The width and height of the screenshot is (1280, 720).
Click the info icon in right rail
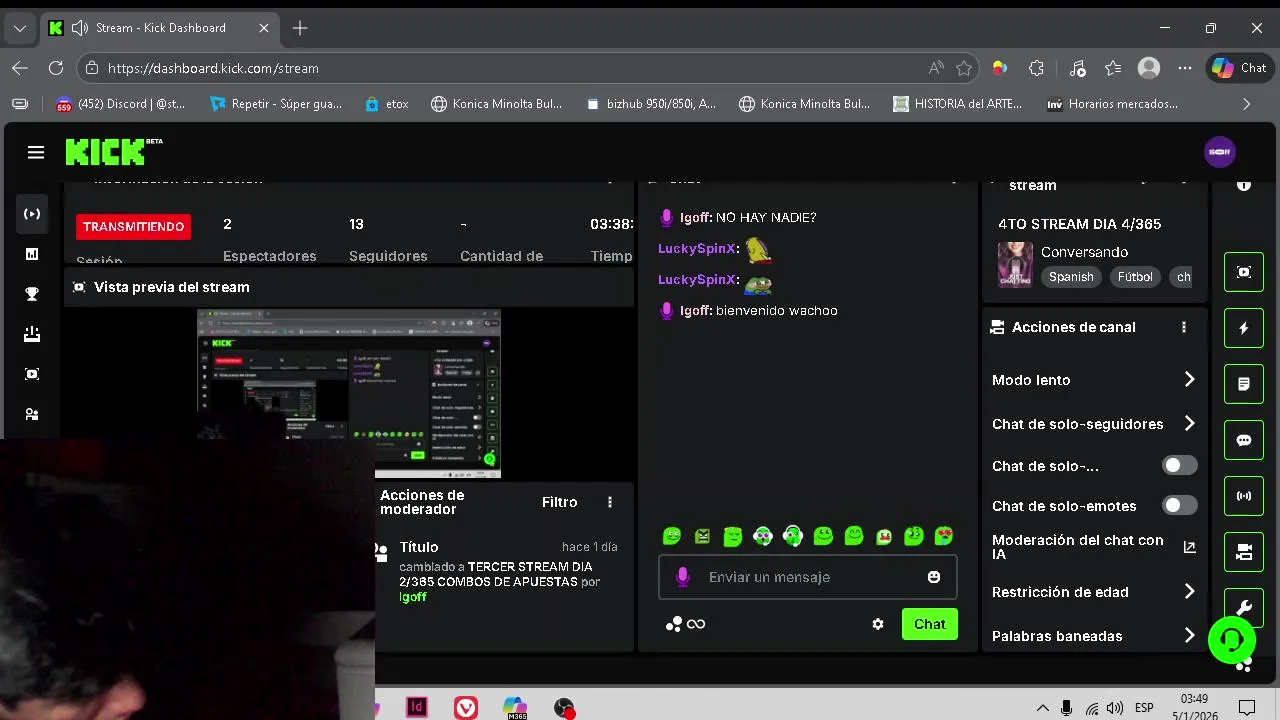click(1244, 185)
